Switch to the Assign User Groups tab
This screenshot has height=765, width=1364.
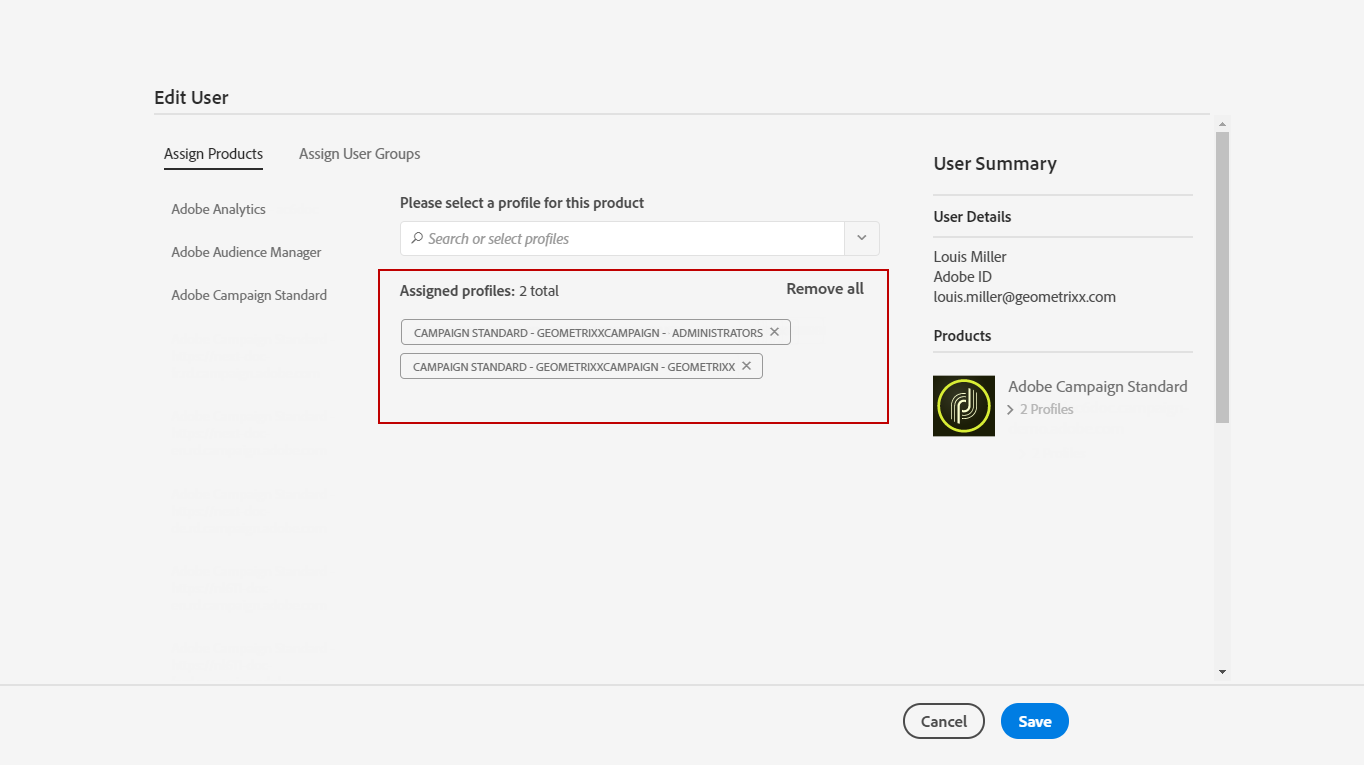(359, 154)
